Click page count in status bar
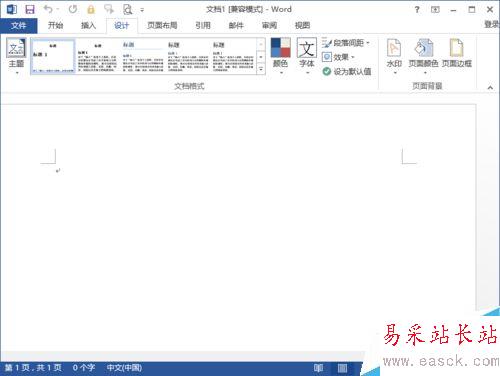Viewport: 500px width, 376px height. pyautogui.click(x=33, y=368)
